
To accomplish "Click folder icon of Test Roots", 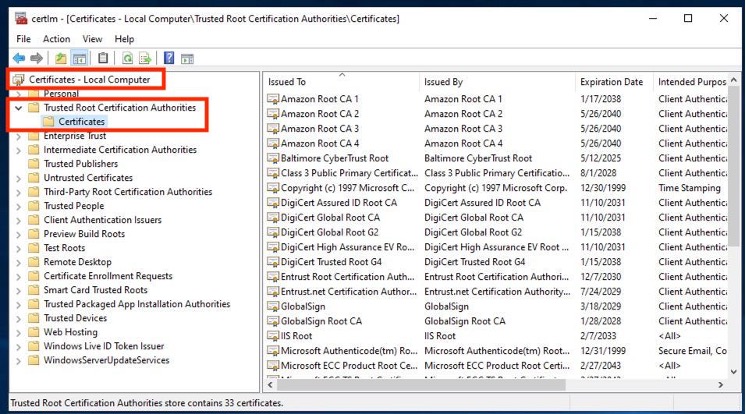I will pos(33,248).
